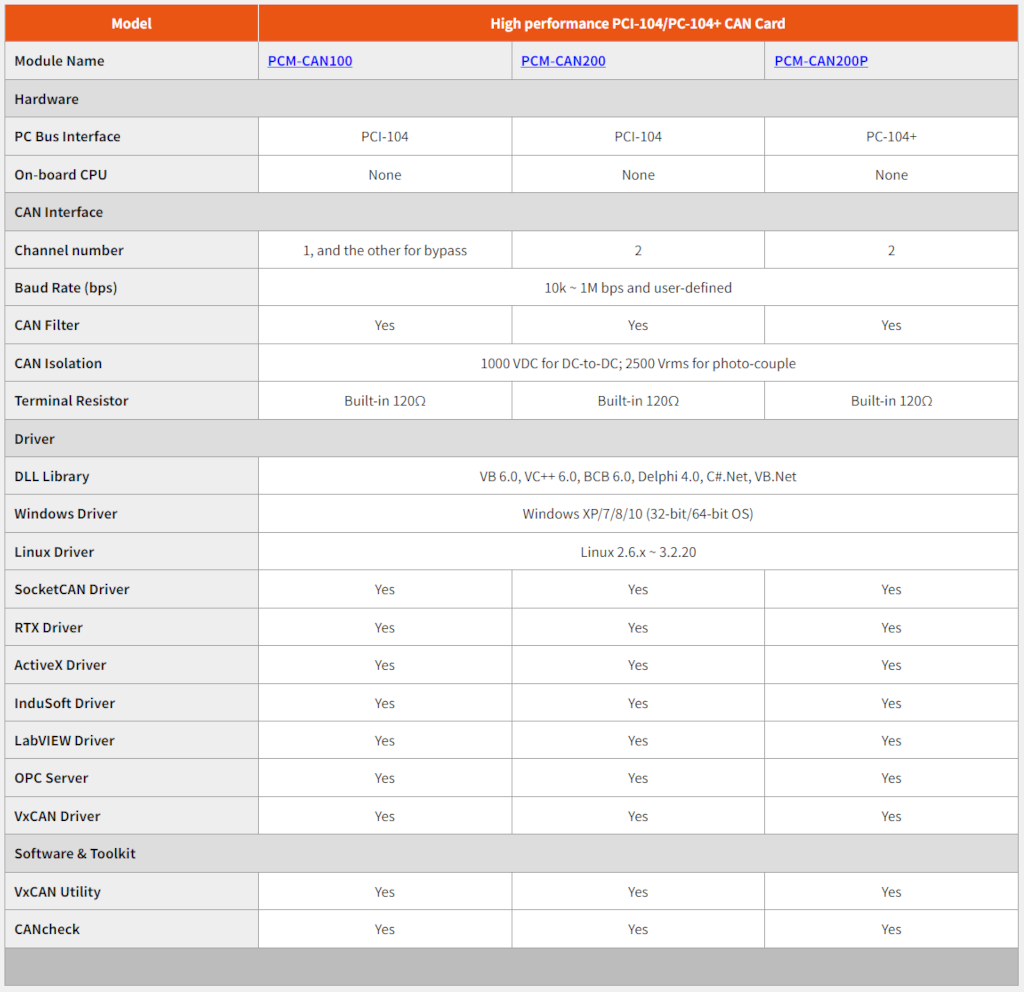Click the 'PC Bus Interface' row label
1024x992 pixels.
pos(67,136)
